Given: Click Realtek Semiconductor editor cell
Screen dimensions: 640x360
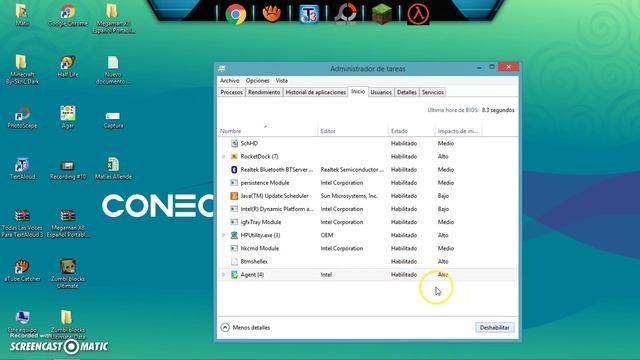Looking at the screenshot, I should click(352, 169).
